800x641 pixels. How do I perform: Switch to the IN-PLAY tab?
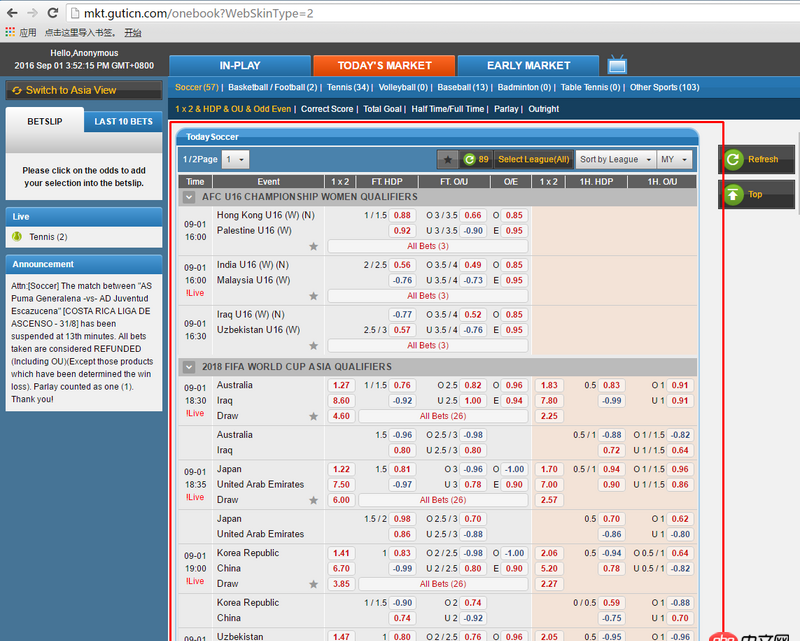click(x=240, y=65)
